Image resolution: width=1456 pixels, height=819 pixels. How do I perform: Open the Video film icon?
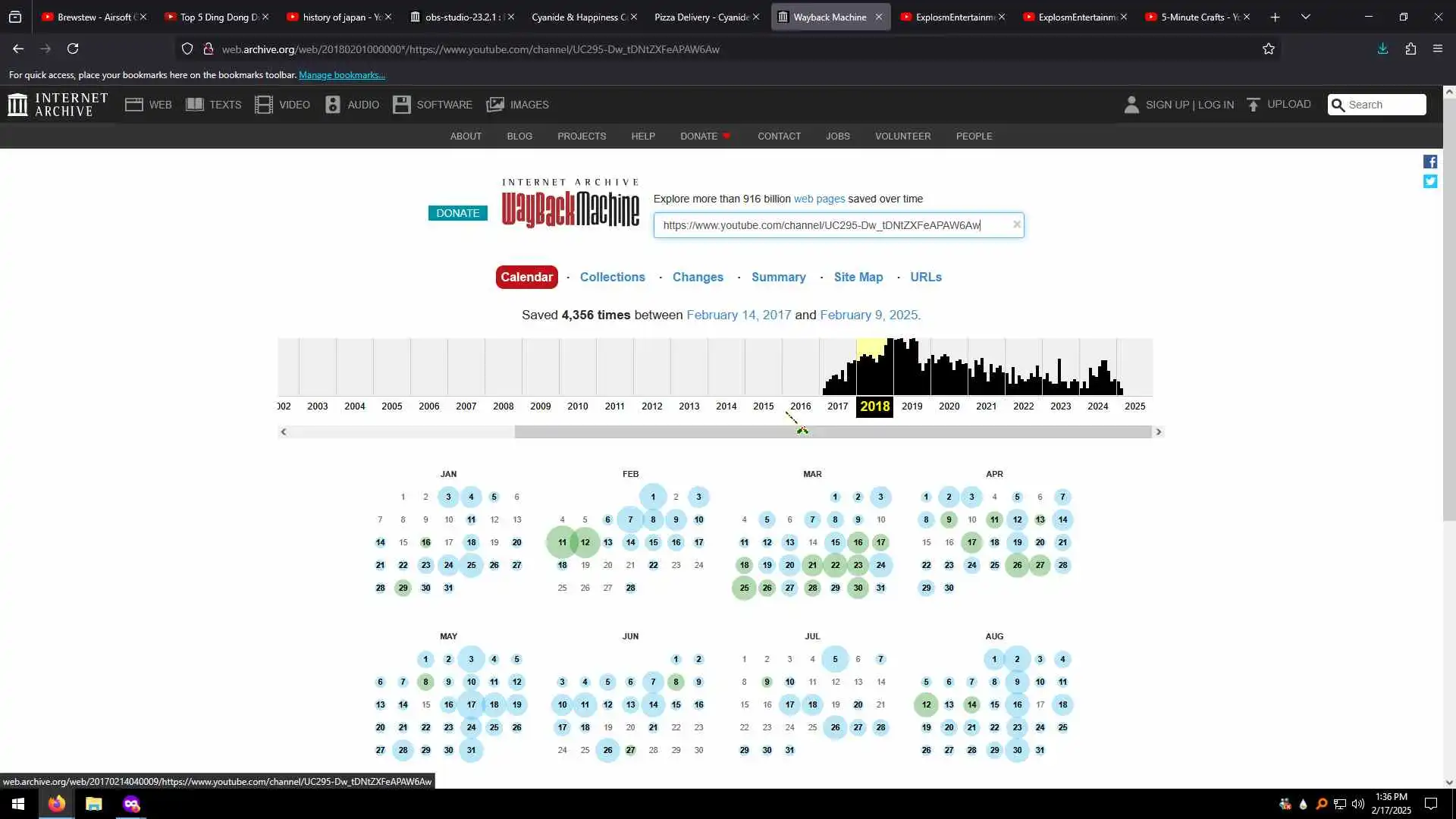(264, 105)
